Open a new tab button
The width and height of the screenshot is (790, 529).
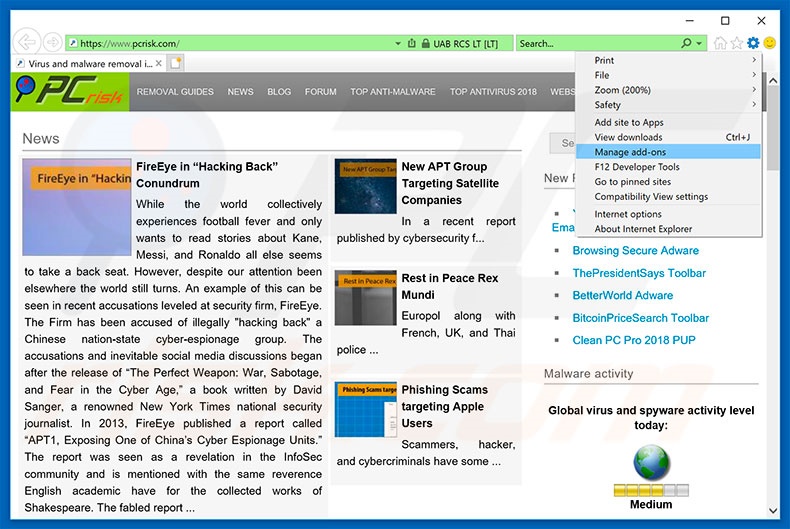pyautogui.click(x=175, y=63)
